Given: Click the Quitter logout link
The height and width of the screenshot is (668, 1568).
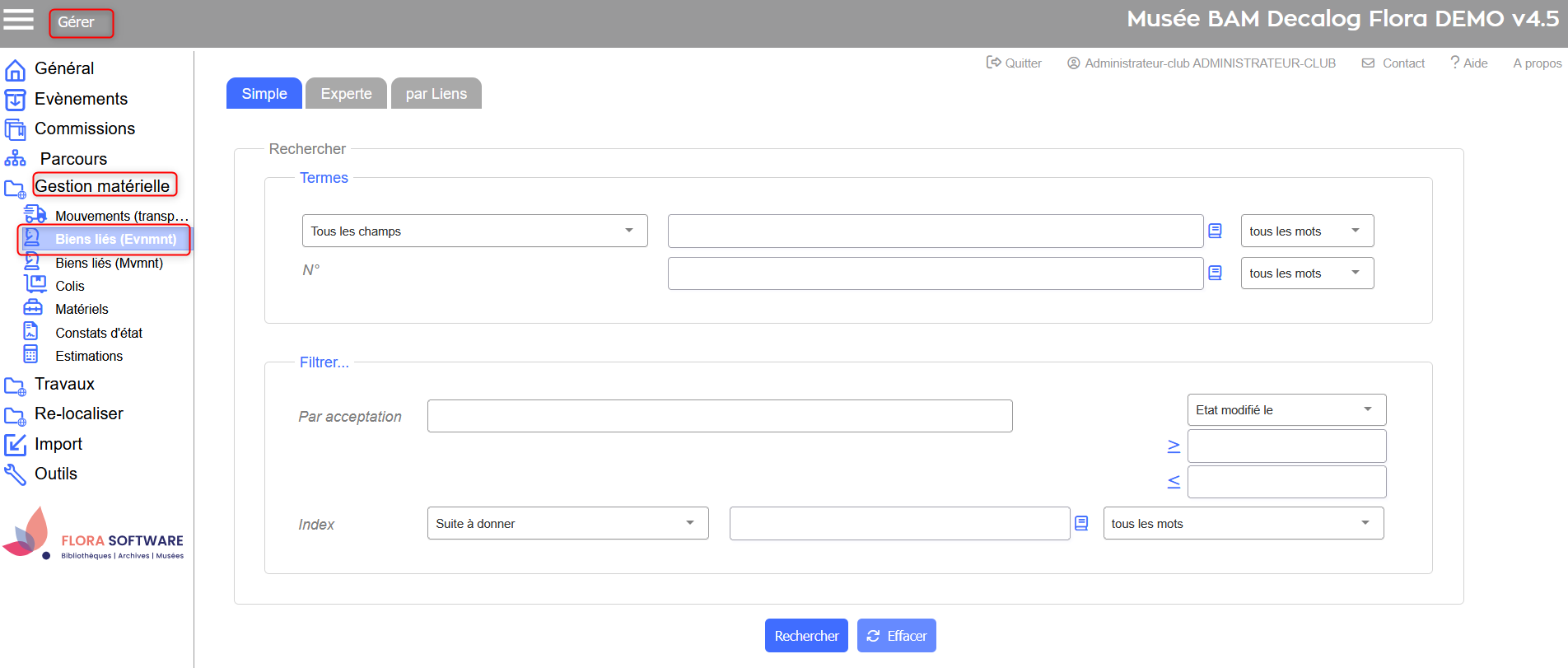Looking at the screenshot, I should point(1014,63).
